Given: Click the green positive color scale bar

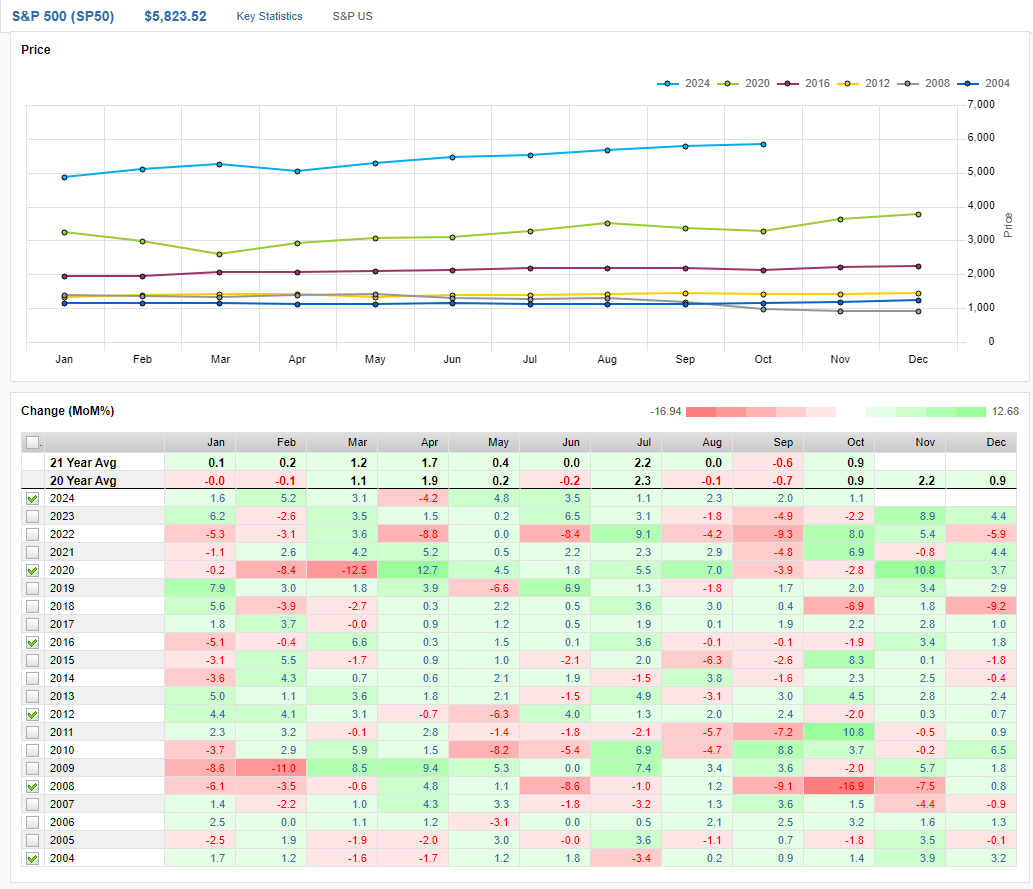Looking at the screenshot, I should coord(926,412).
